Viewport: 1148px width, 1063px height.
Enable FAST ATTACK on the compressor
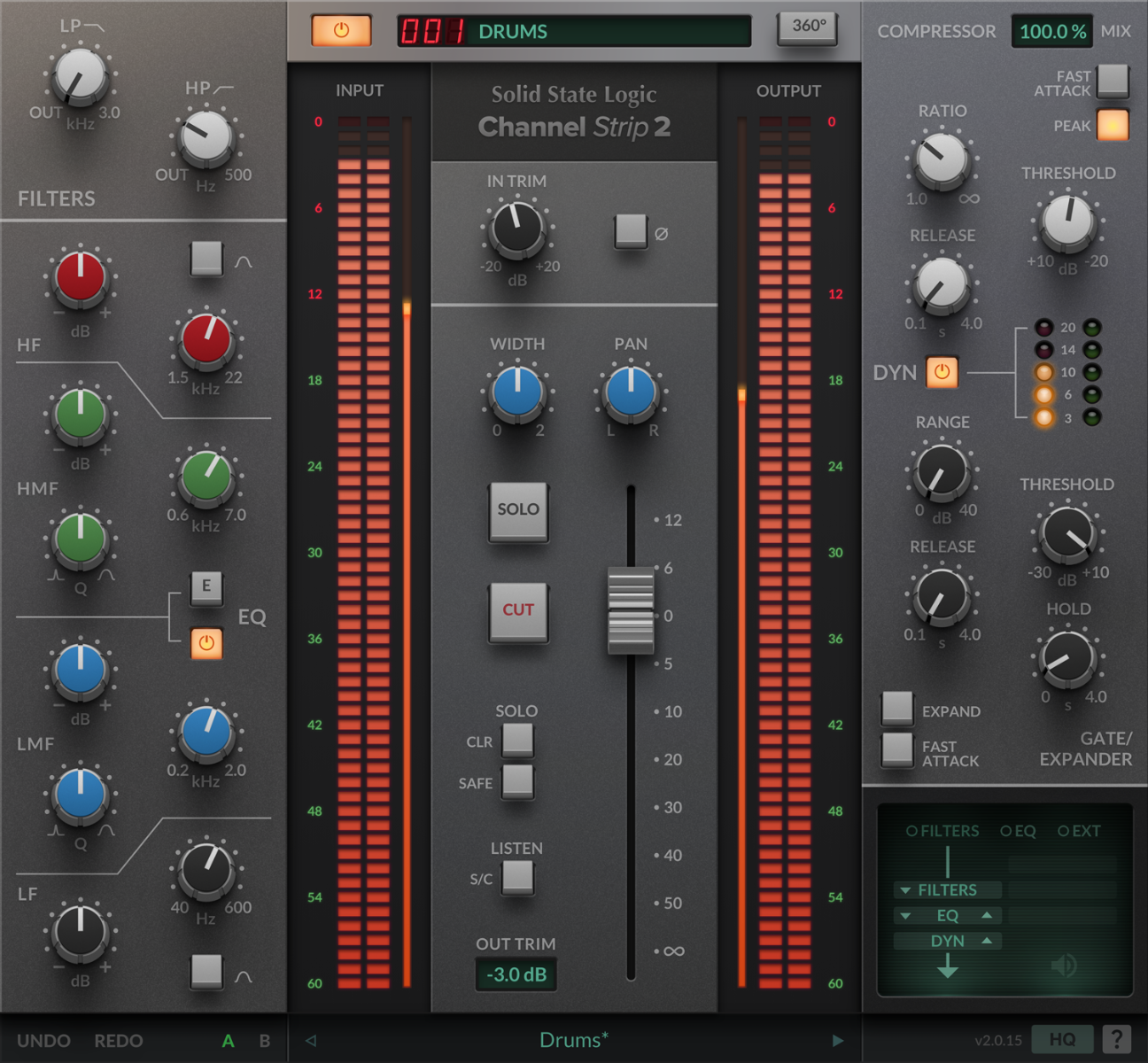point(1113,81)
